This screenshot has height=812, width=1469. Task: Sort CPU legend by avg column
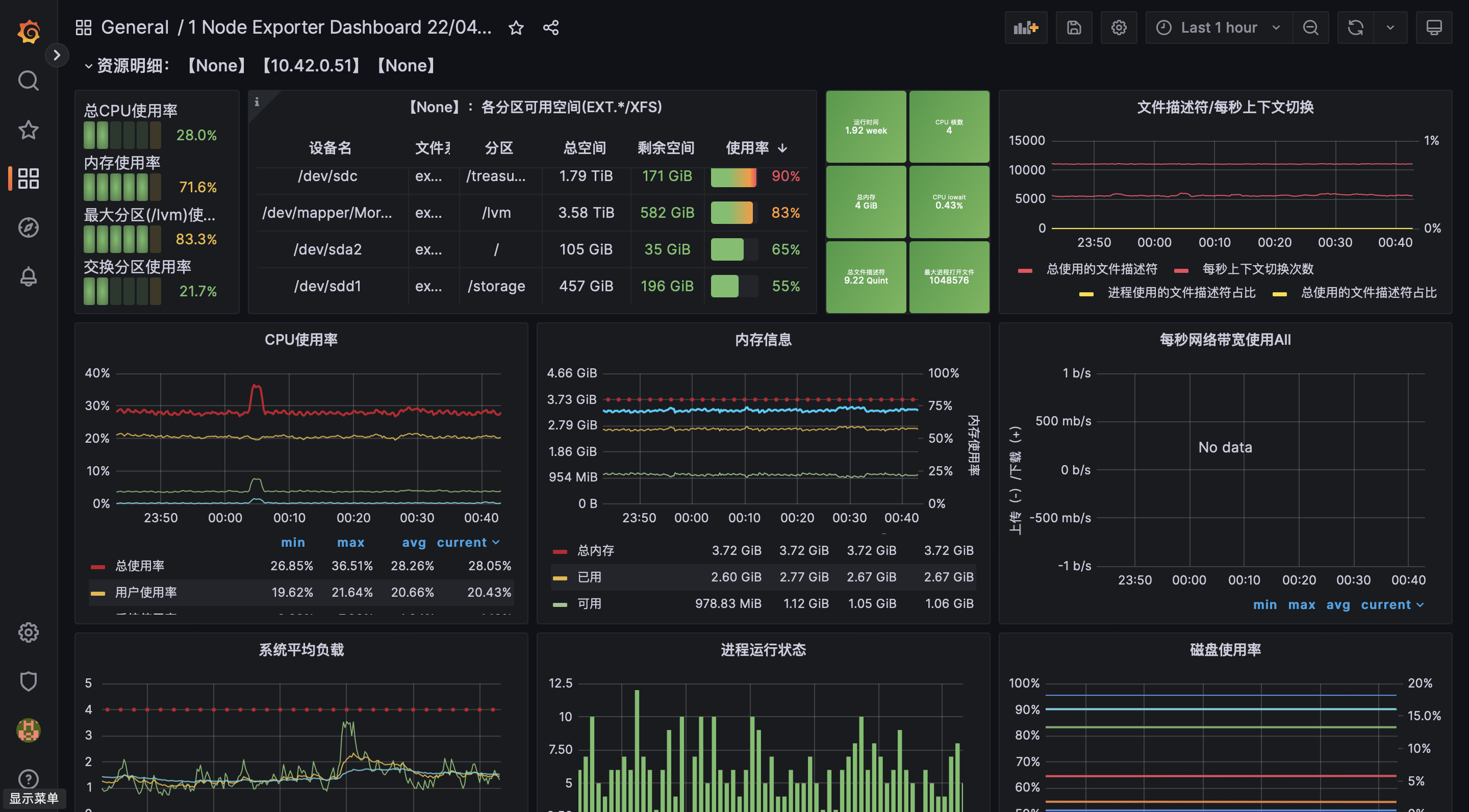click(414, 542)
